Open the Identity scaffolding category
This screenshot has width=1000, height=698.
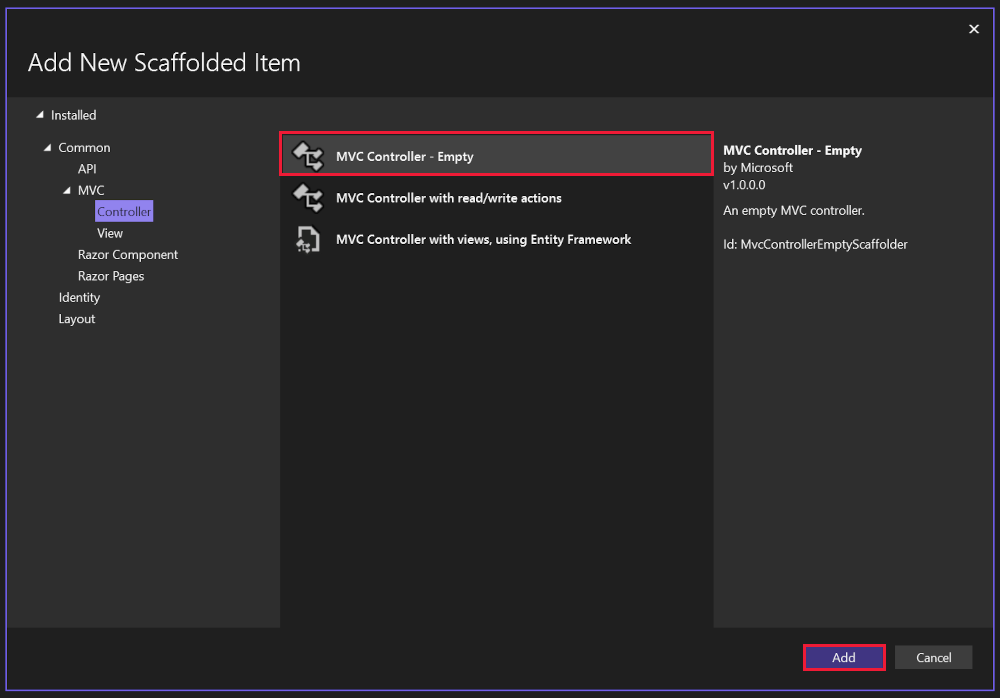[79, 297]
